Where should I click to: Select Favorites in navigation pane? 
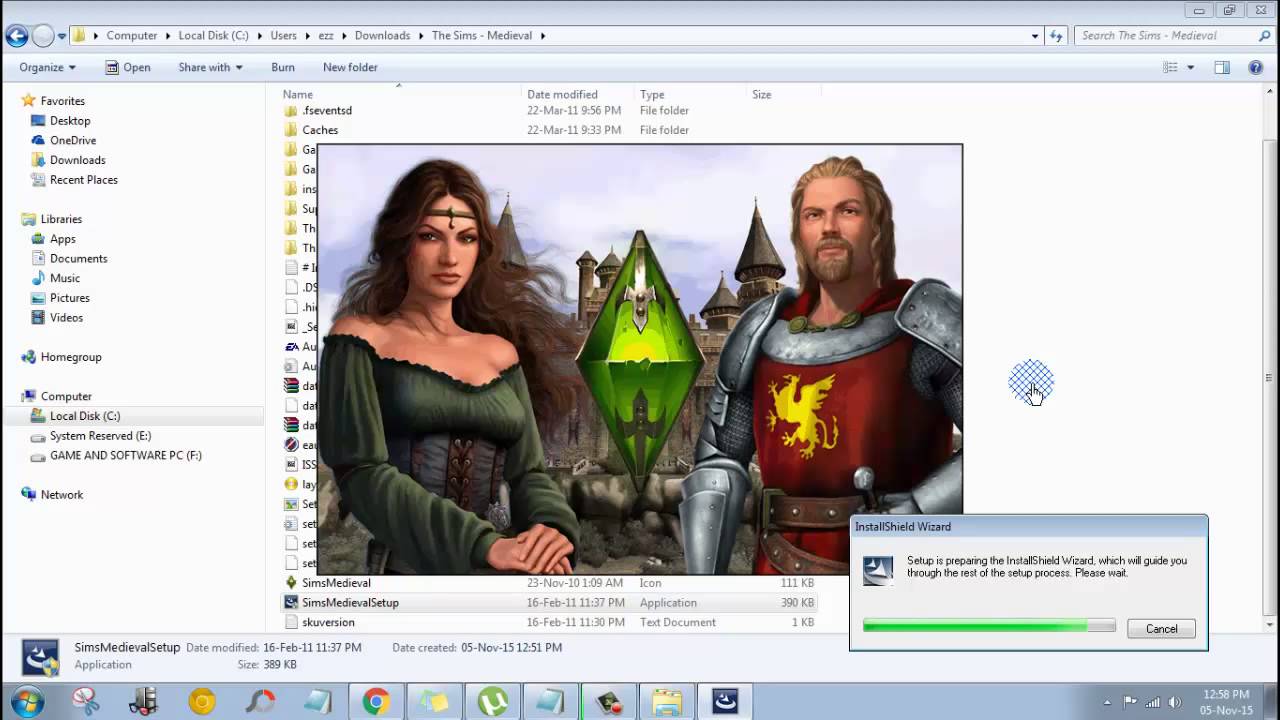[62, 101]
